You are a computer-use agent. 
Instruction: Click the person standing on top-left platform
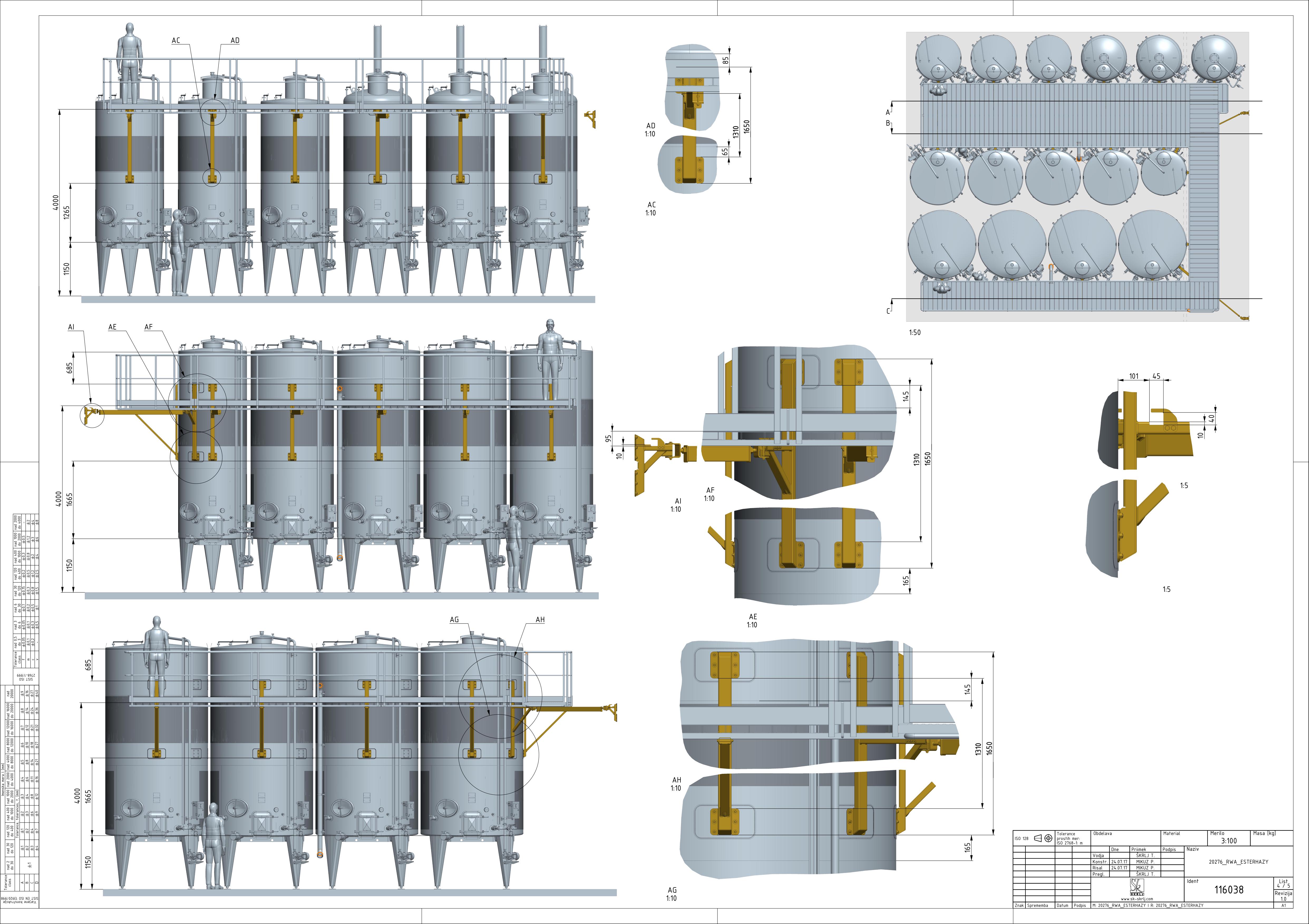129,63
